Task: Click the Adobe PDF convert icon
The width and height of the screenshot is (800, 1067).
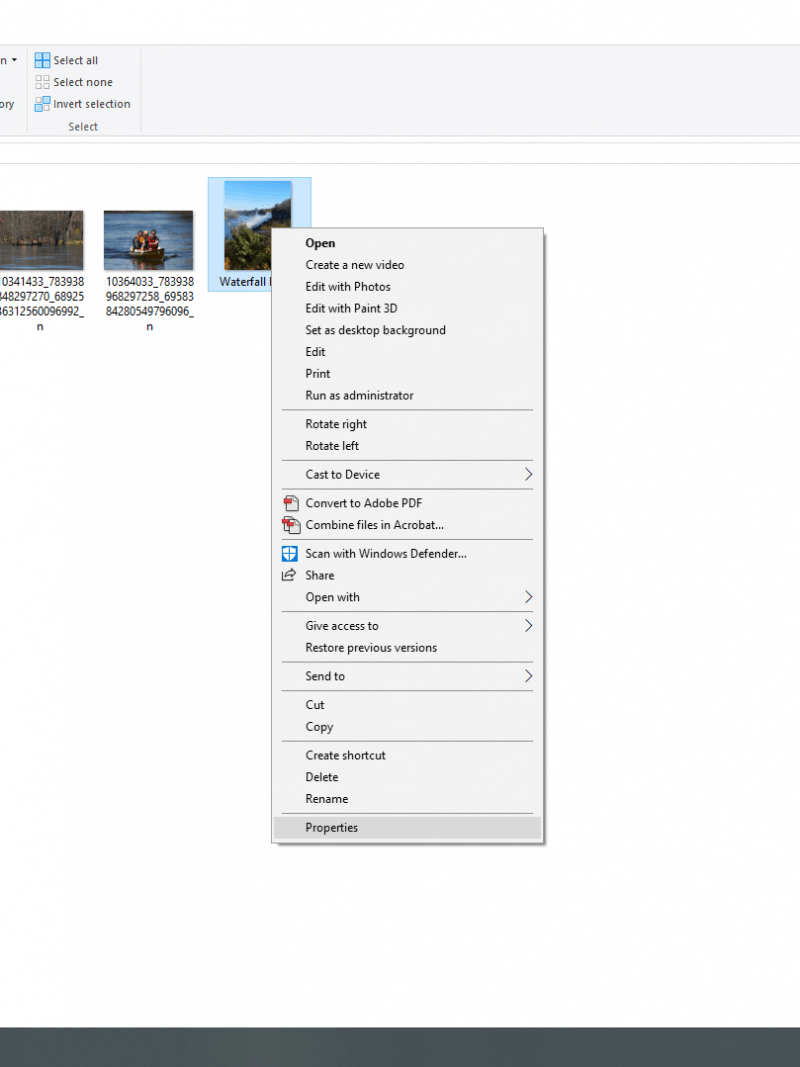Action: 290,503
